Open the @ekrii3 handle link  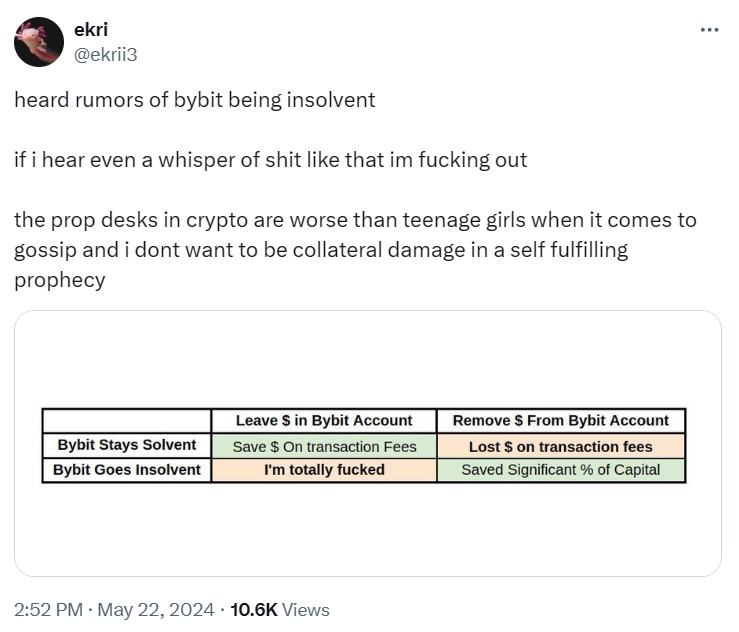(x=106, y=54)
